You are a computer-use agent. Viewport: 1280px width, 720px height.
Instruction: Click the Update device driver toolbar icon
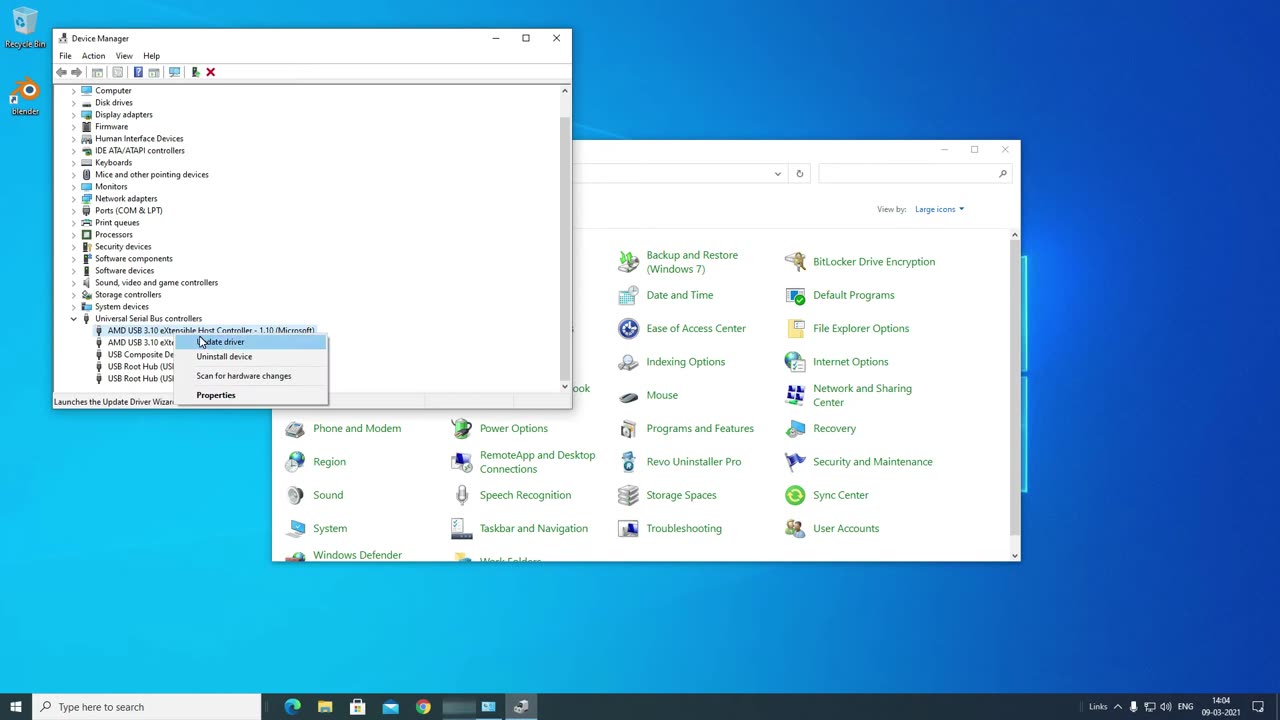tap(195, 72)
